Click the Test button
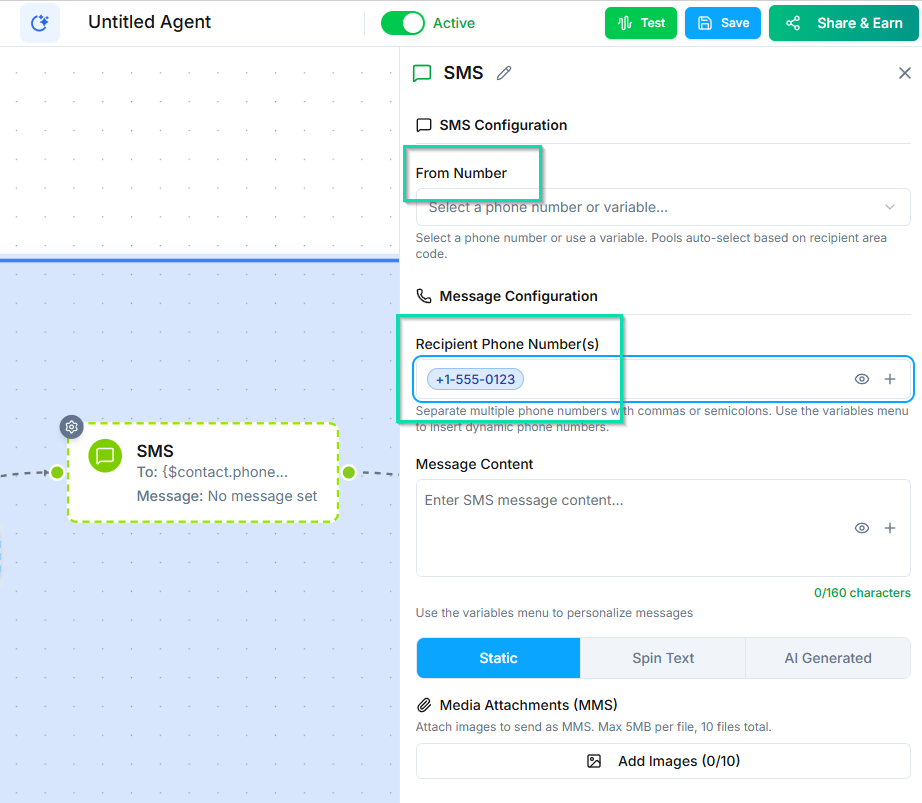Image resolution: width=922 pixels, height=803 pixels. pyautogui.click(x=640, y=23)
